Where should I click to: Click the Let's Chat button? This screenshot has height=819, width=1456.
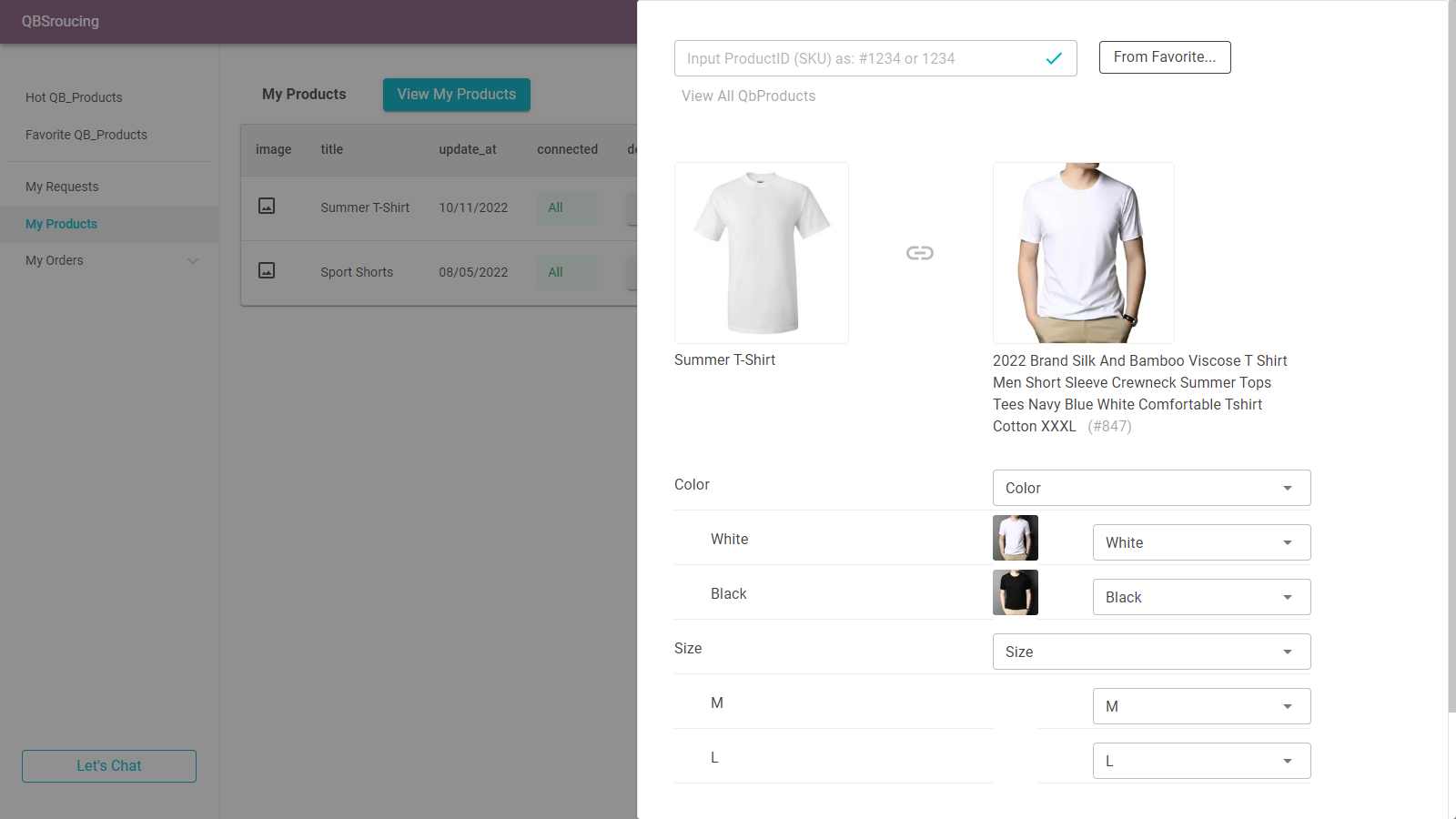click(x=108, y=765)
